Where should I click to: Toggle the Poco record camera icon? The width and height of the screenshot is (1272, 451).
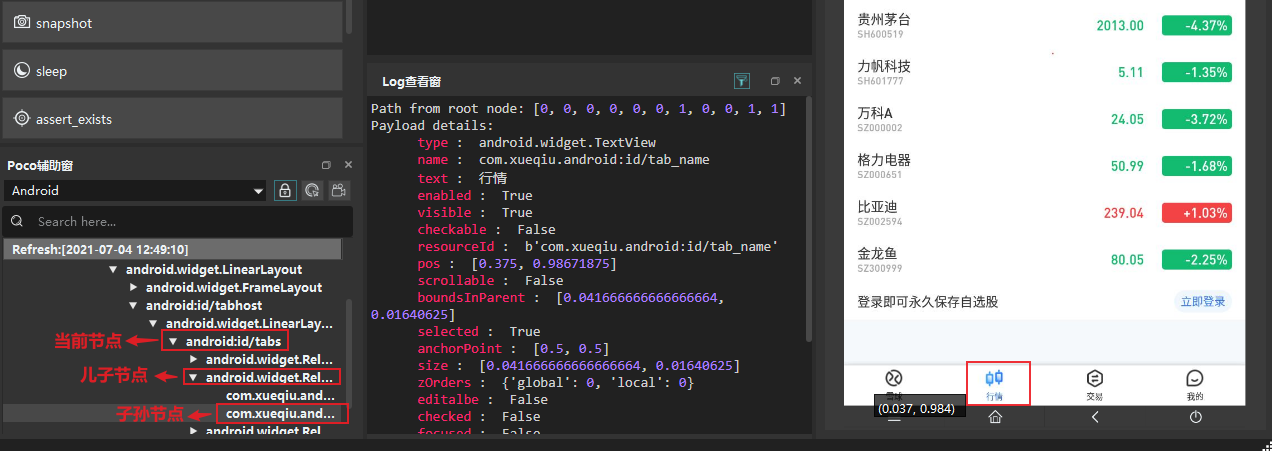pos(340,190)
